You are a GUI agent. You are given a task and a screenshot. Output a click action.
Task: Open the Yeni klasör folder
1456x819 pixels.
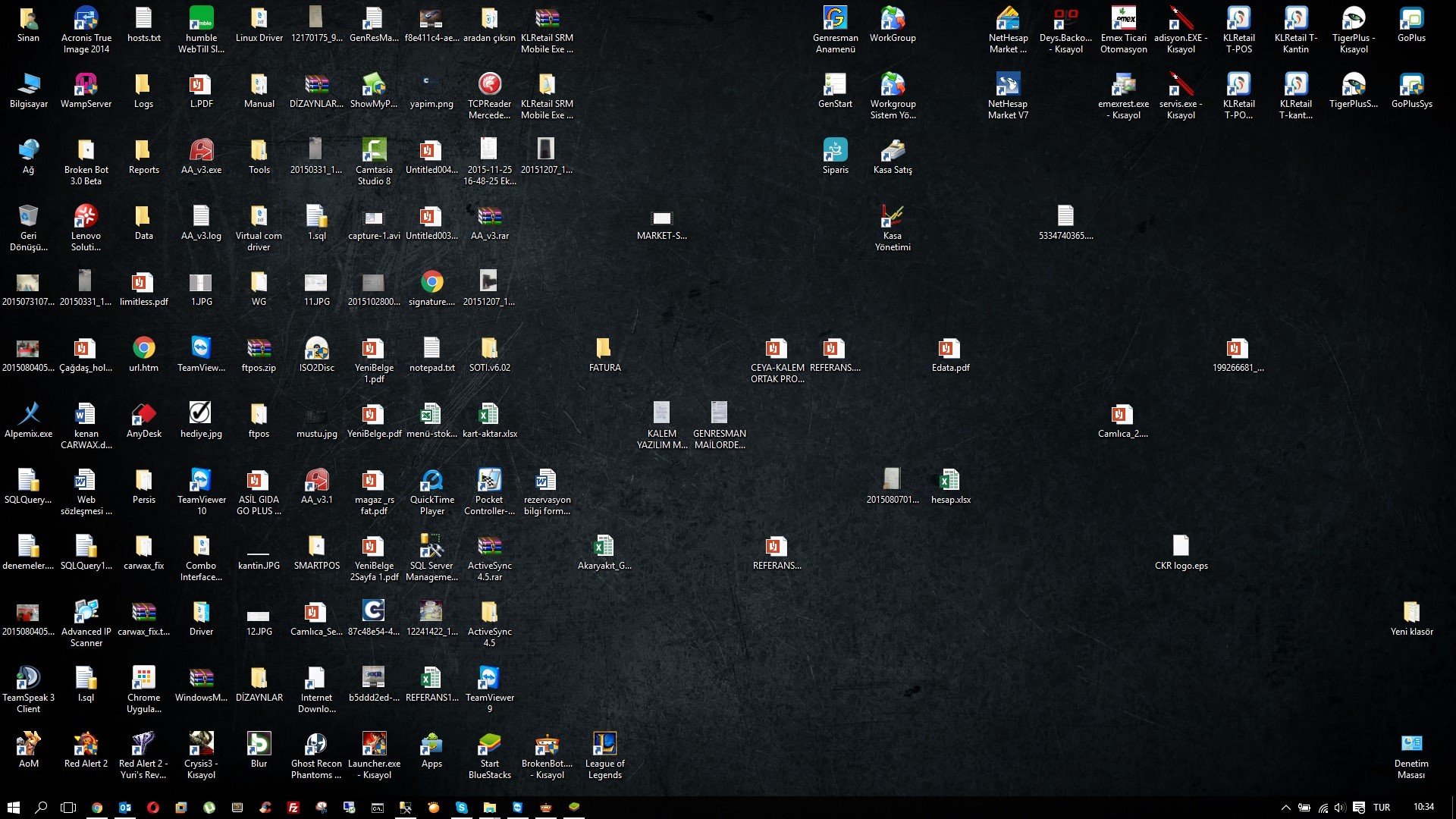click(1411, 618)
